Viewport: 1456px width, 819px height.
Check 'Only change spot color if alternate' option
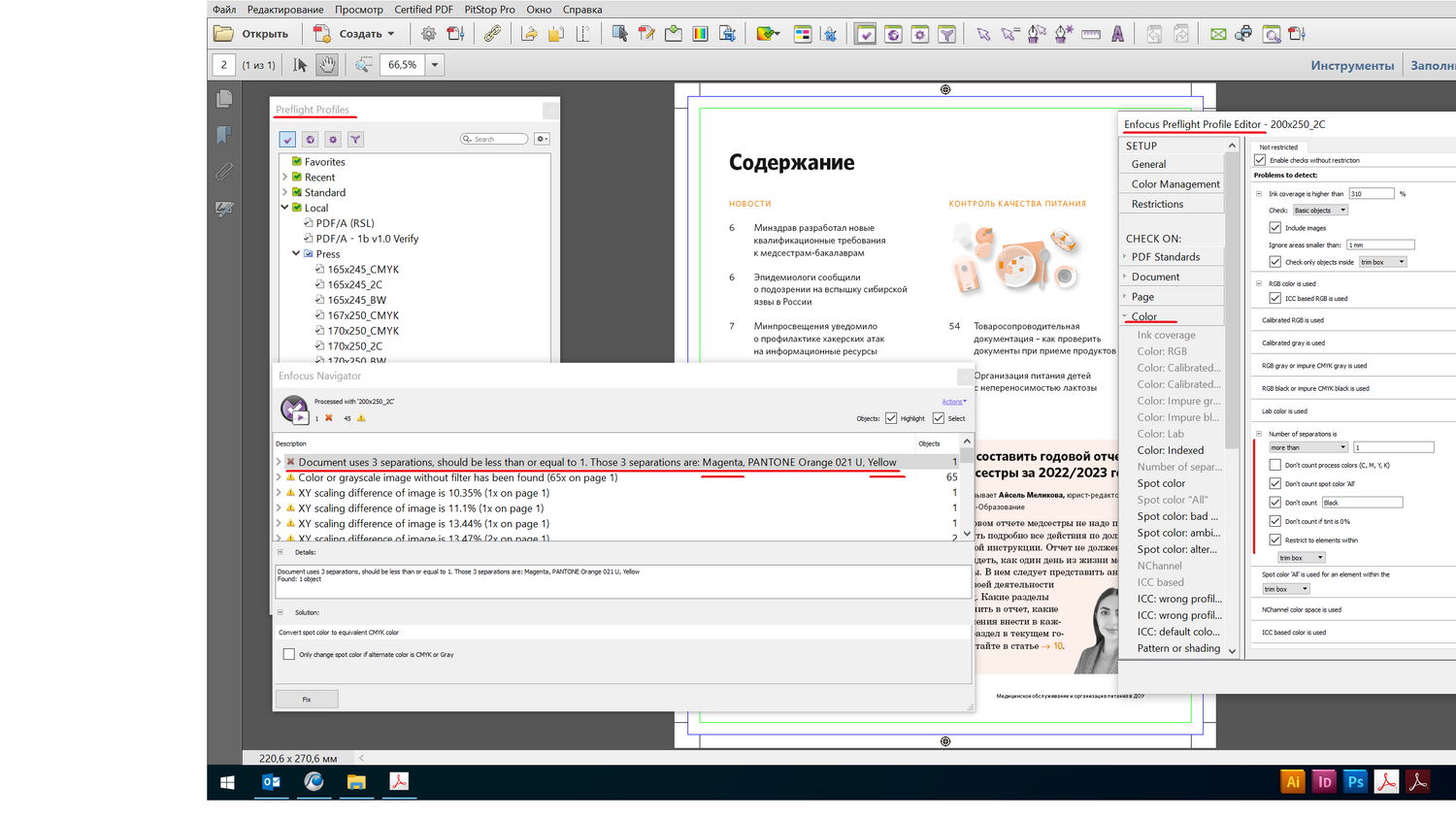click(288, 654)
